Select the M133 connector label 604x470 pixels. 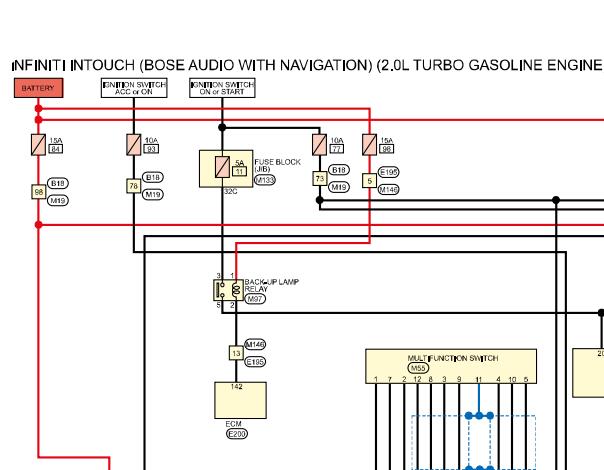tap(265, 180)
